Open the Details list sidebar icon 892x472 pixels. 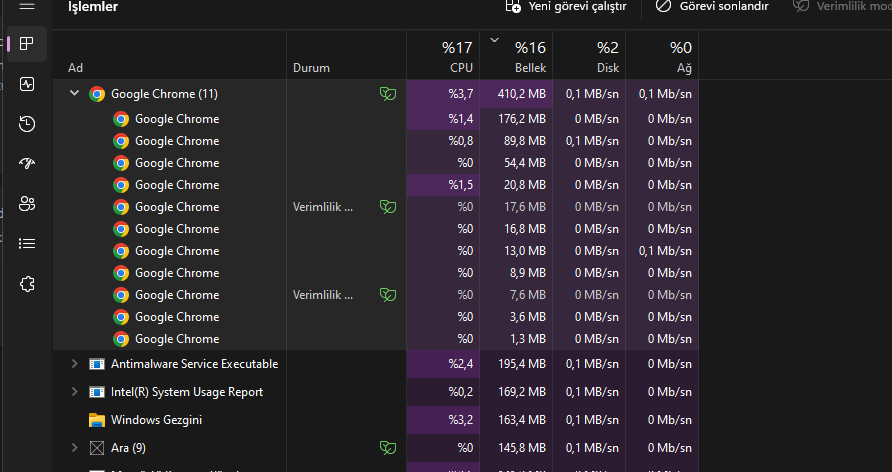tap(27, 243)
